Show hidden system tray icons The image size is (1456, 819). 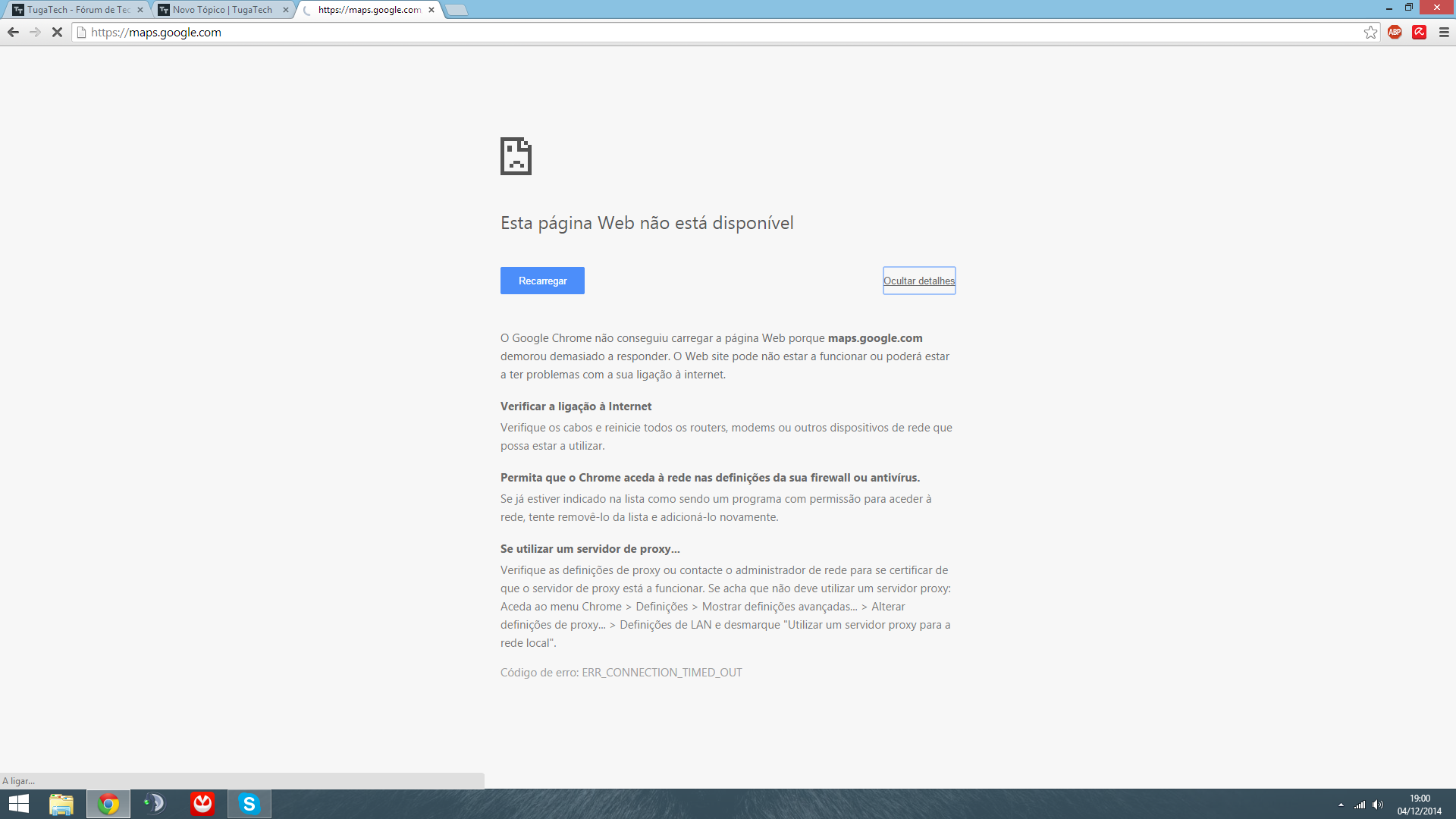click(1341, 805)
